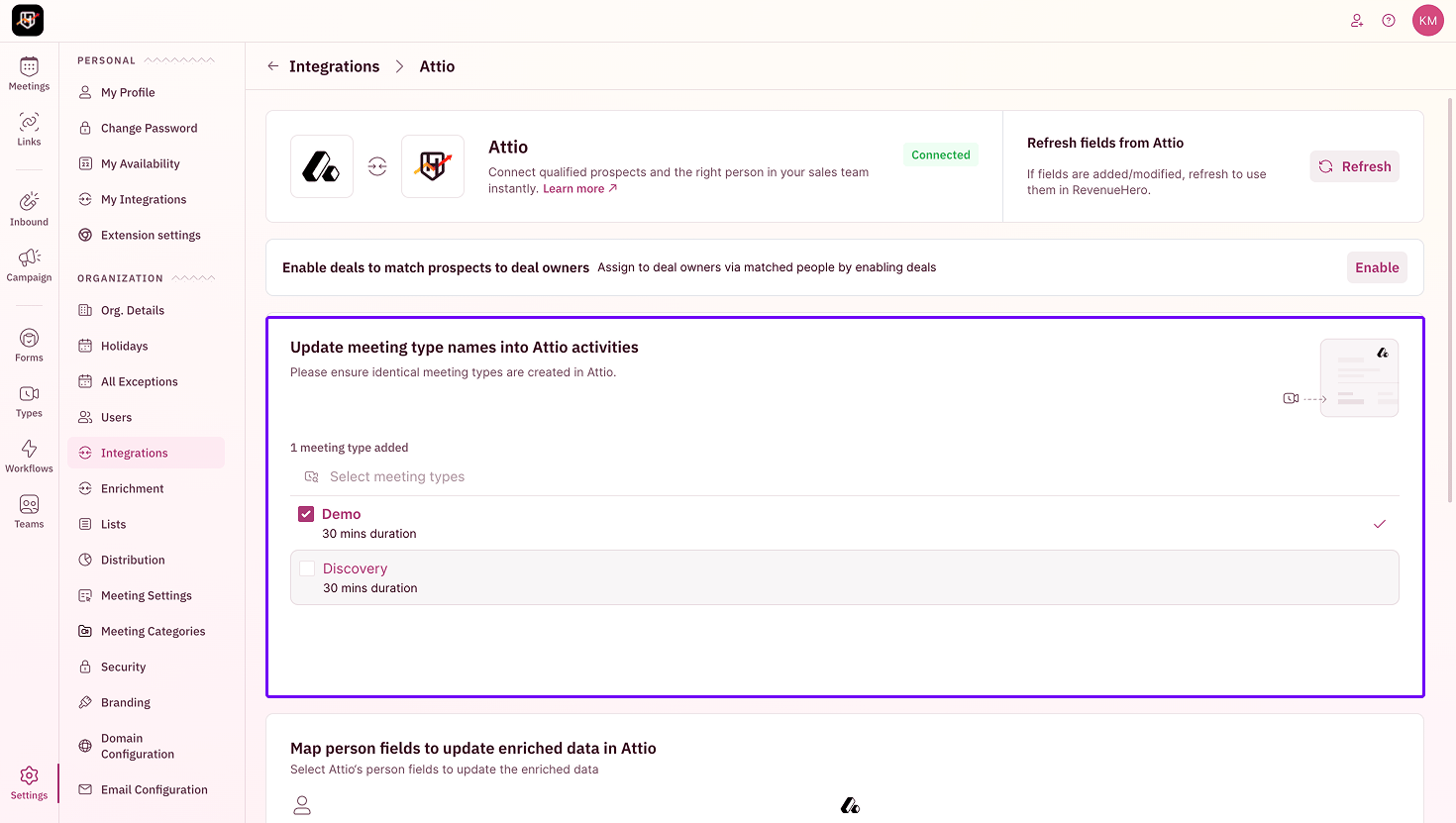Open All Exceptions
1456x823 pixels.
tap(147, 381)
